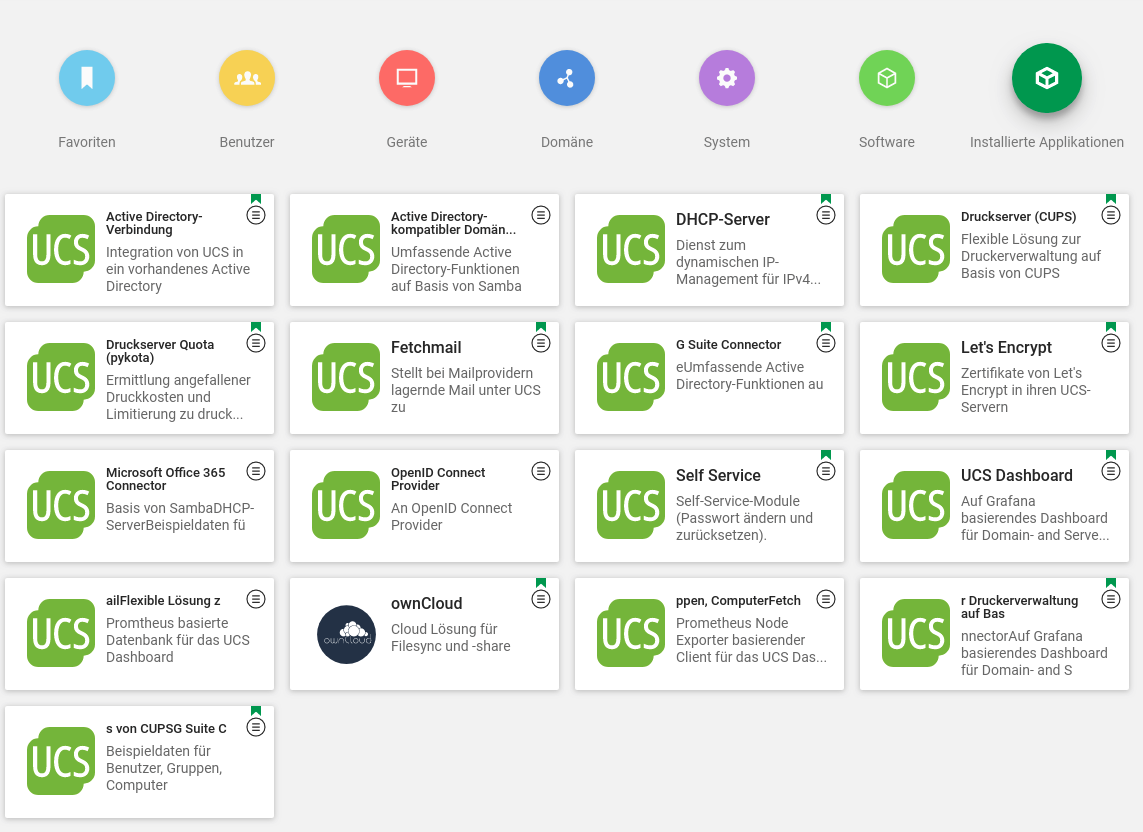Click the ownCloud logo icon
Screen dimensions: 1143x832
click(346, 634)
